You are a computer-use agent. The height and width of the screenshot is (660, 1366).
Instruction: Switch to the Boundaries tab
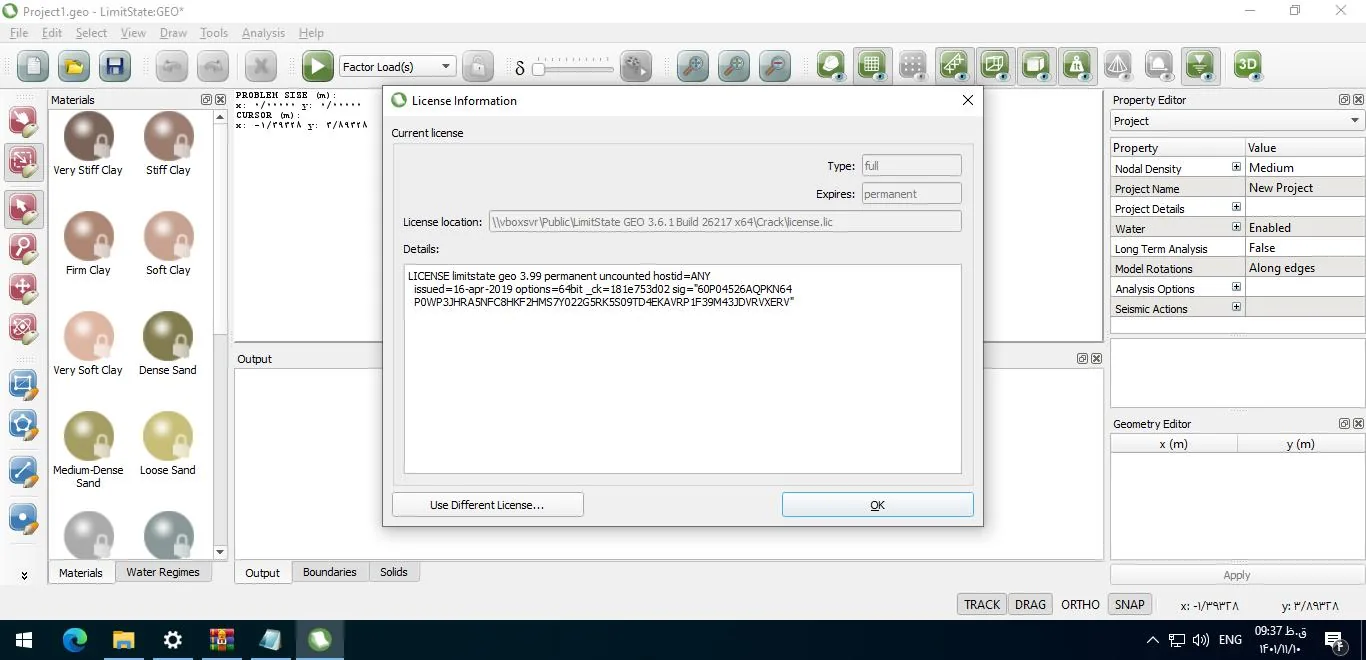[x=330, y=572]
